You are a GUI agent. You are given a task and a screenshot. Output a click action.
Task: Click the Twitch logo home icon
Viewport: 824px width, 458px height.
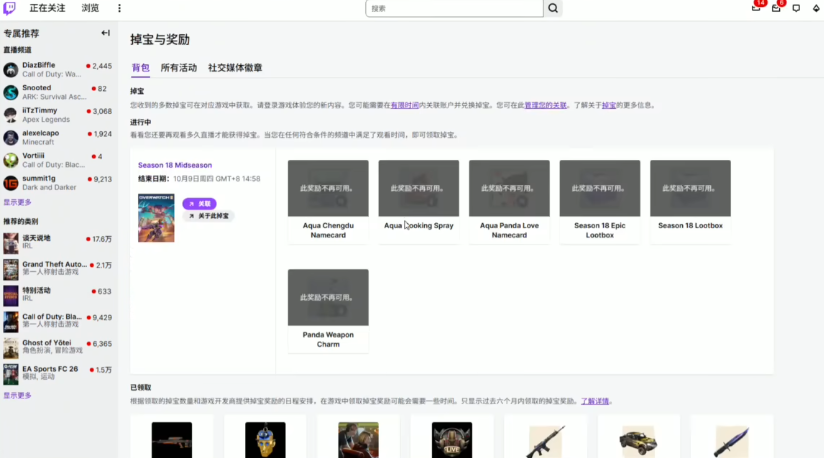10,8
